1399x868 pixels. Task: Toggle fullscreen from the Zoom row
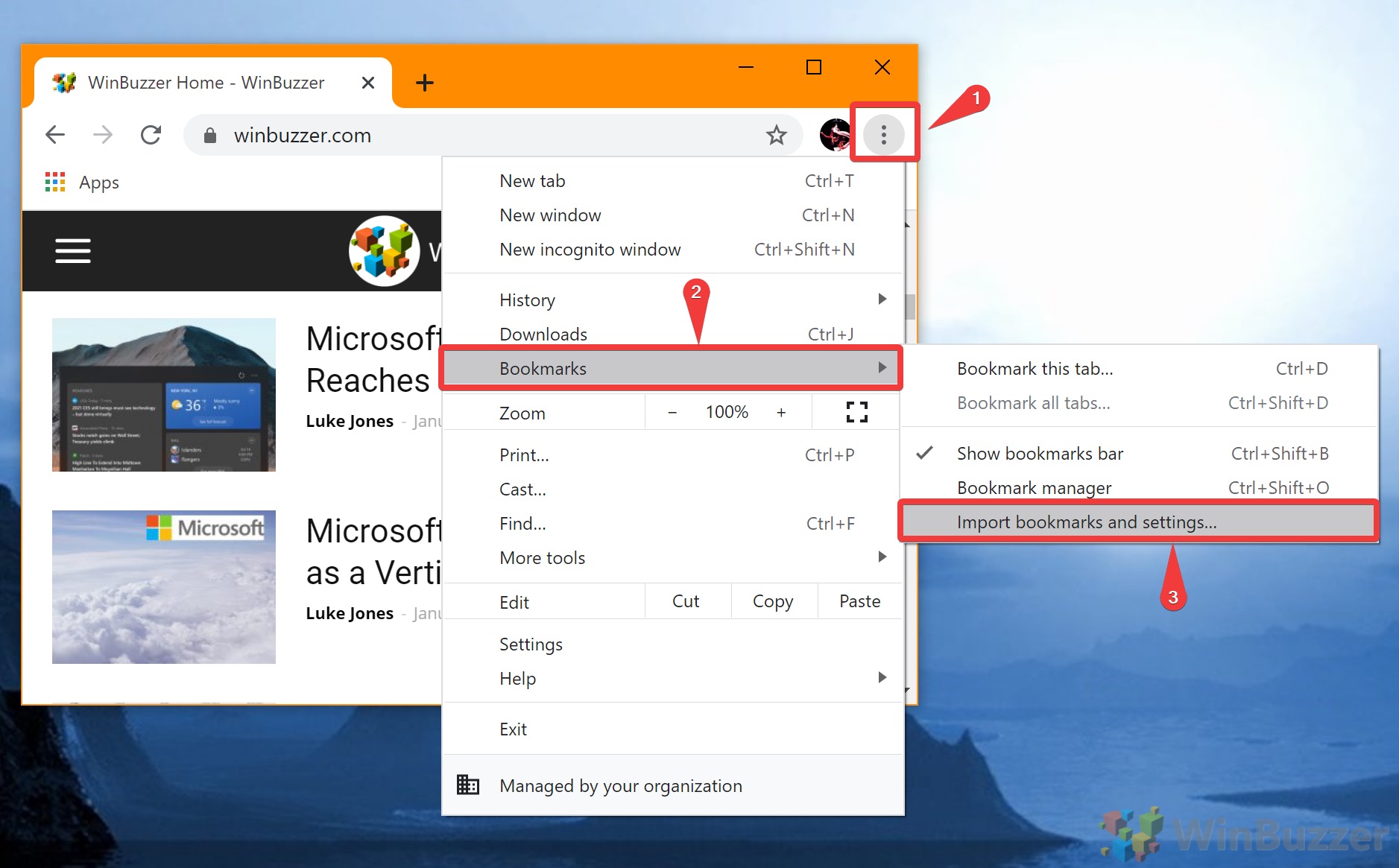[x=857, y=412]
